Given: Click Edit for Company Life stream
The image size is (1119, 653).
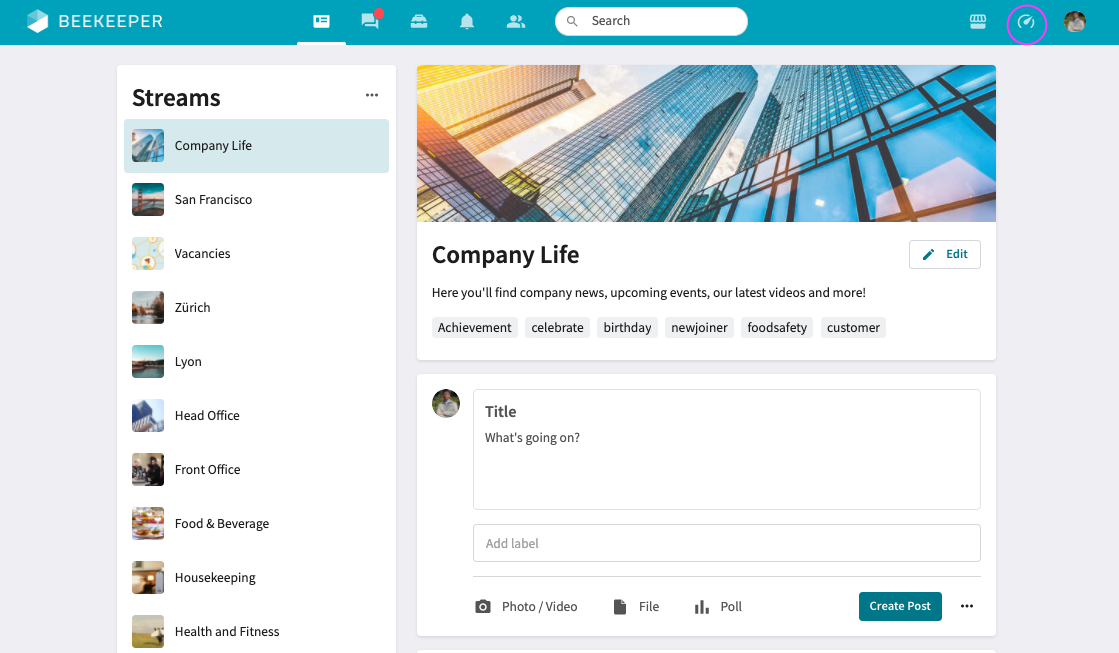Looking at the screenshot, I should 945,254.
